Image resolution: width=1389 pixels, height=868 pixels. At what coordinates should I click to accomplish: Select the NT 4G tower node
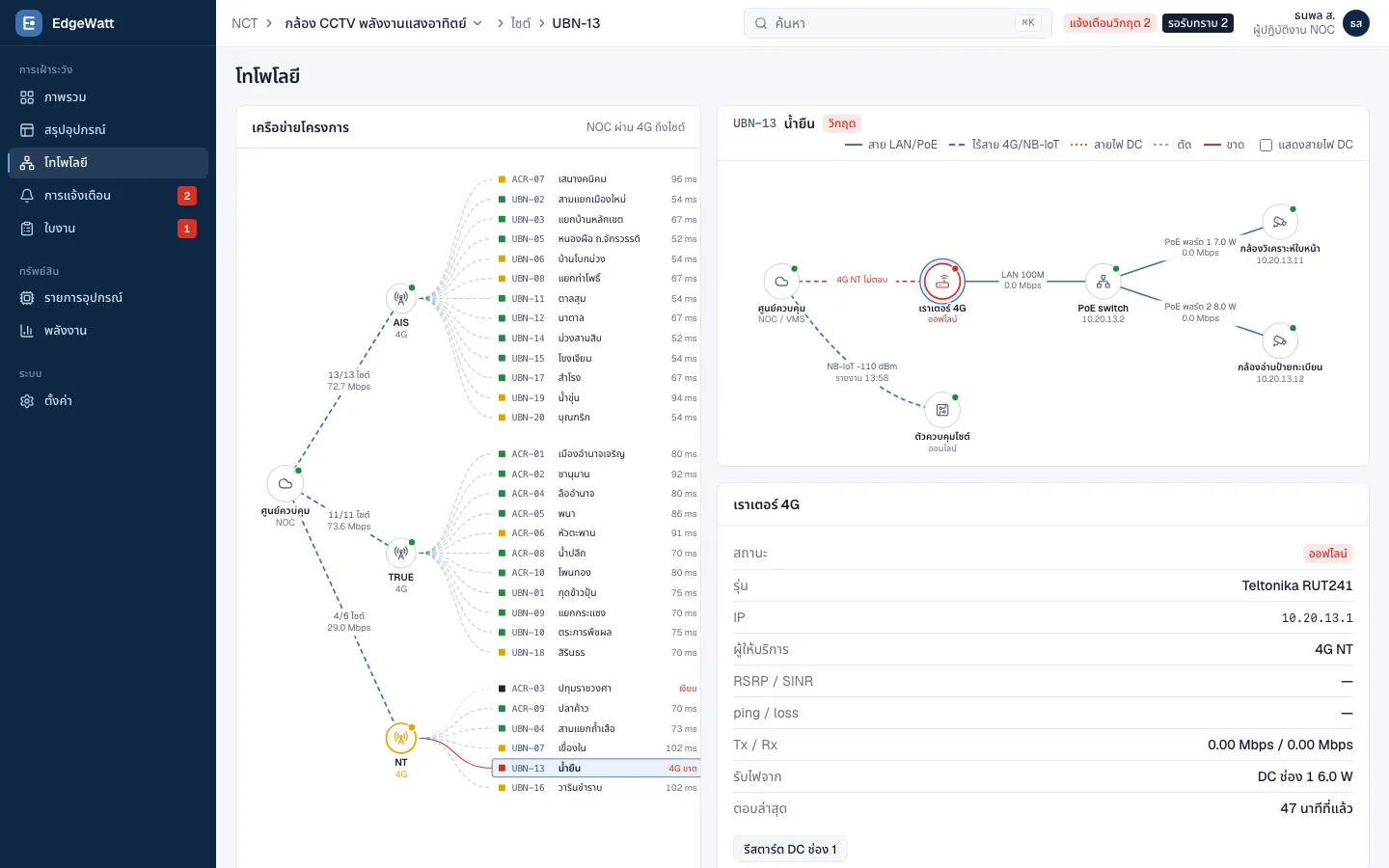(401, 739)
